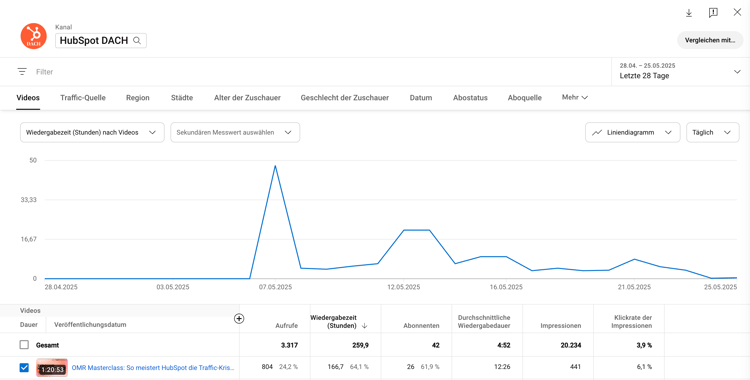750x380 pixels.
Task: Click the line chart icon in Liniendiagramm
Action: tap(597, 133)
